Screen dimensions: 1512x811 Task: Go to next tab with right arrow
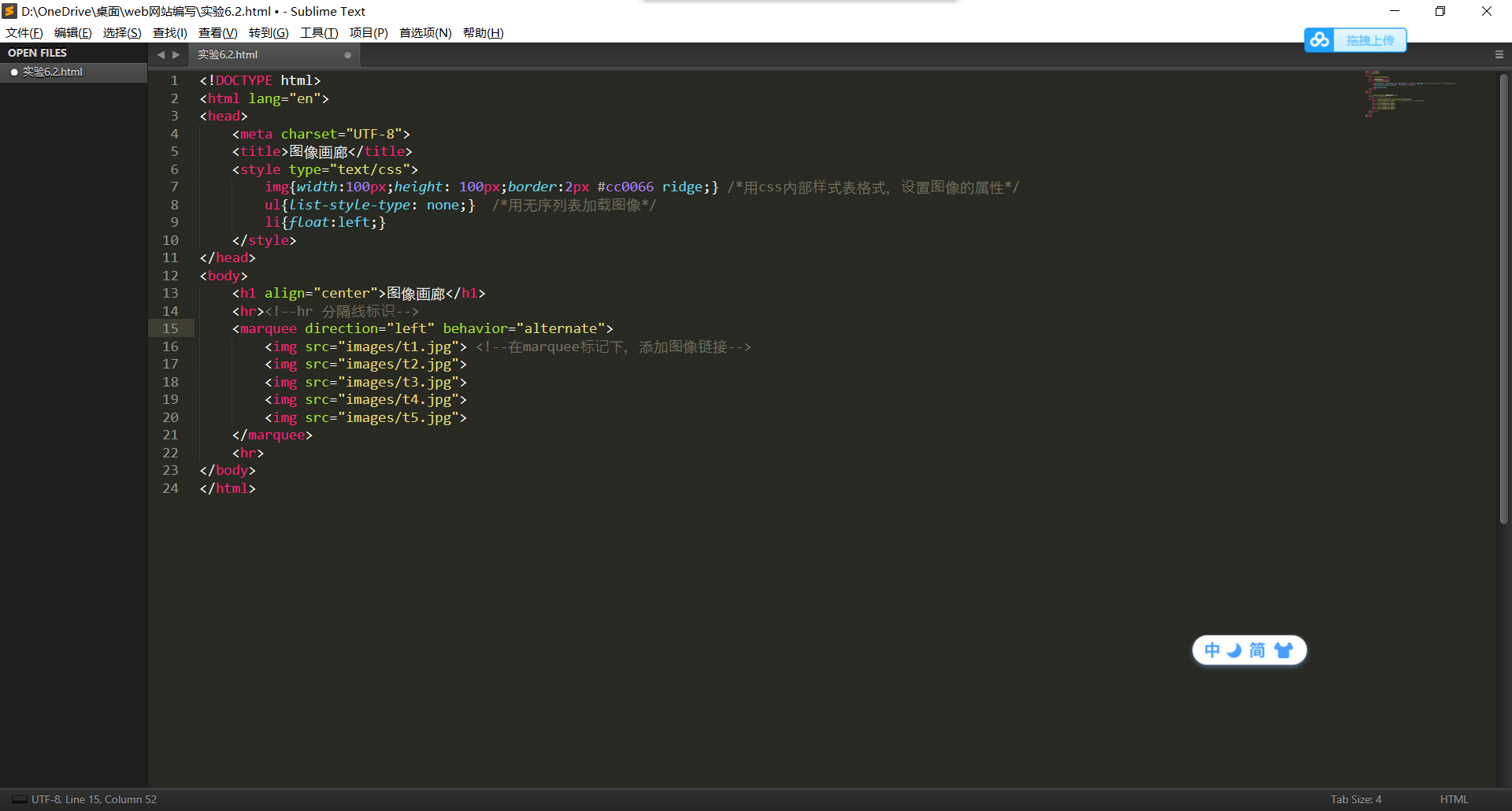pos(176,54)
